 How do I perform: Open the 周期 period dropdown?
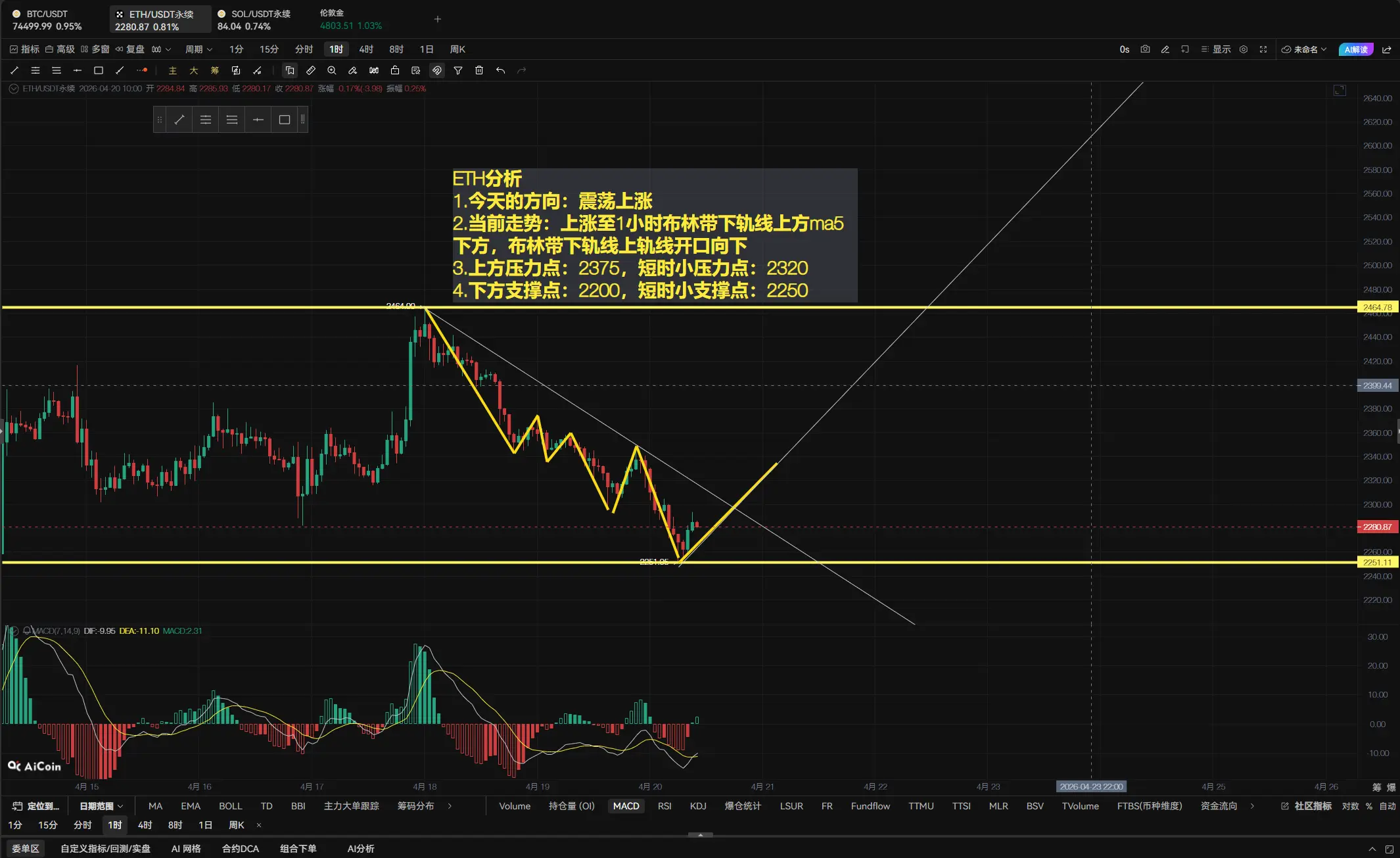[x=198, y=49]
